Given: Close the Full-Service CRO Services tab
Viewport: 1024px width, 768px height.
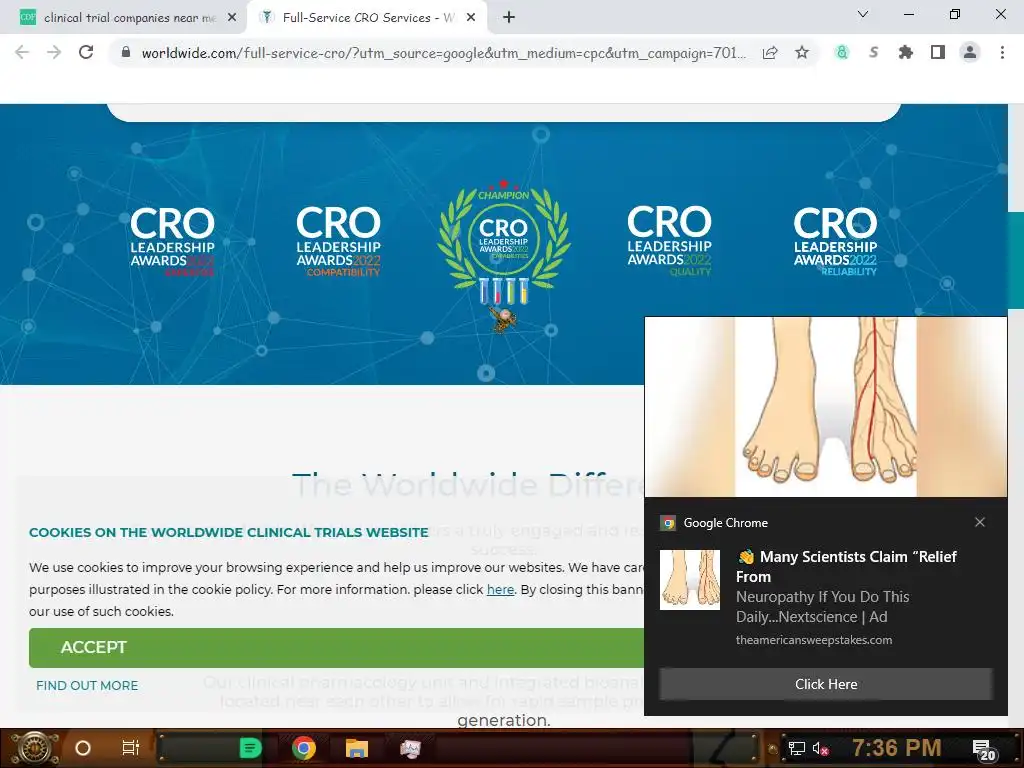Looking at the screenshot, I should tap(471, 18).
